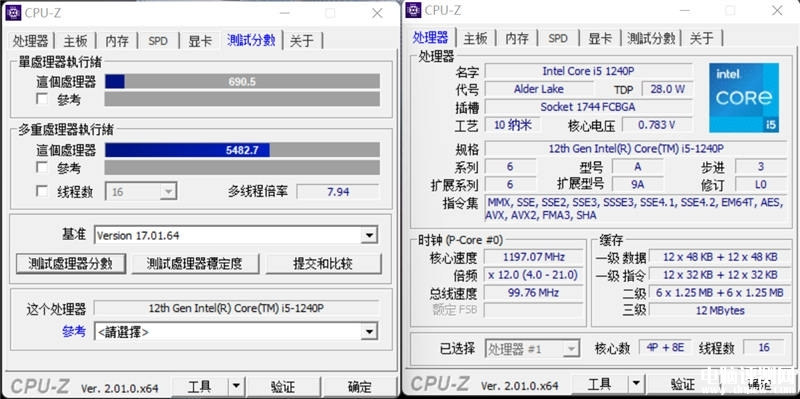Select 測試分數 tab in left window
Image resolution: width=800 pixels, height=399 pixels.
coord(251,40)
